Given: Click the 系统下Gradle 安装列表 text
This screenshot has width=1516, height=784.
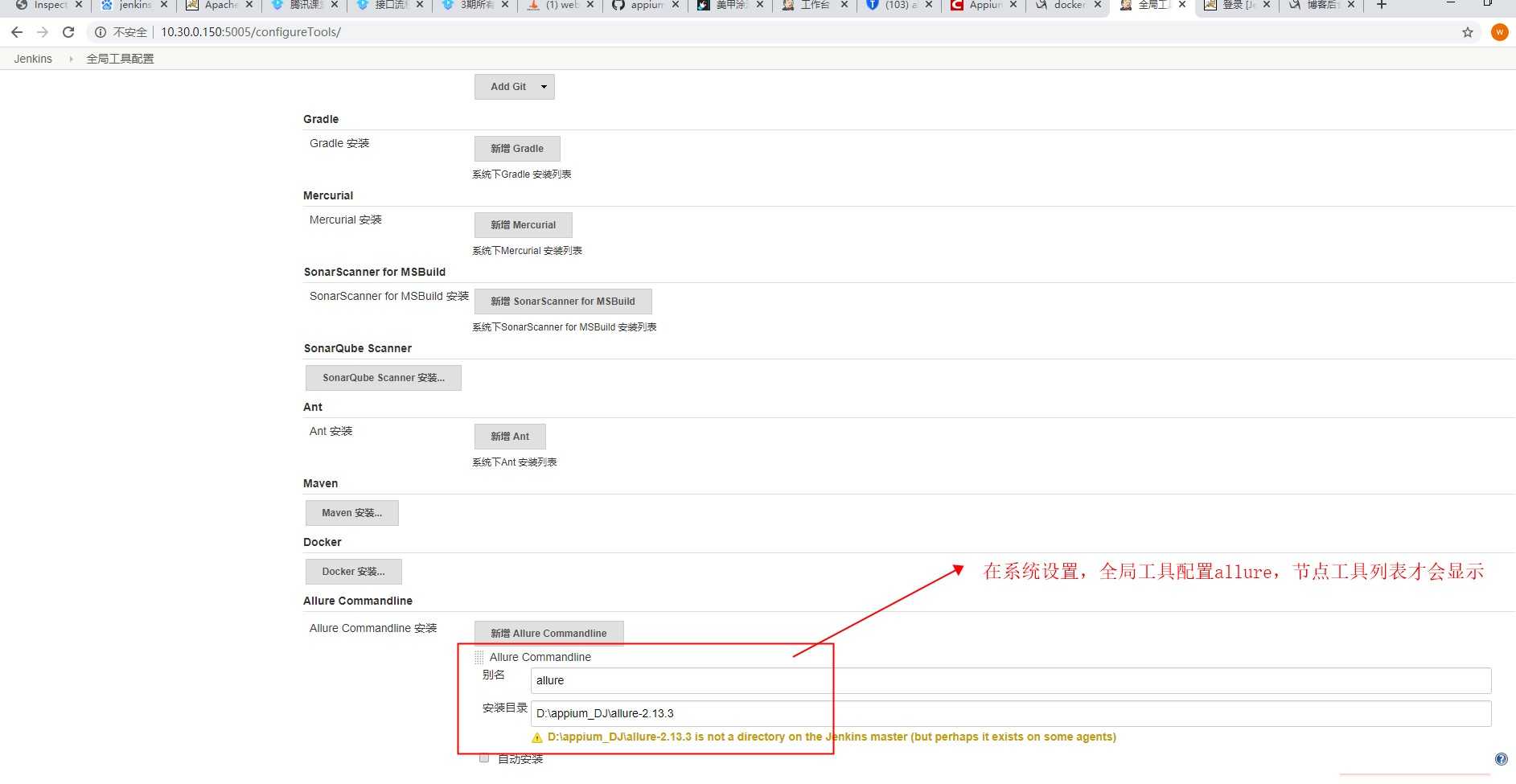Looking at the screenshot, I should (x=522, y=174).
